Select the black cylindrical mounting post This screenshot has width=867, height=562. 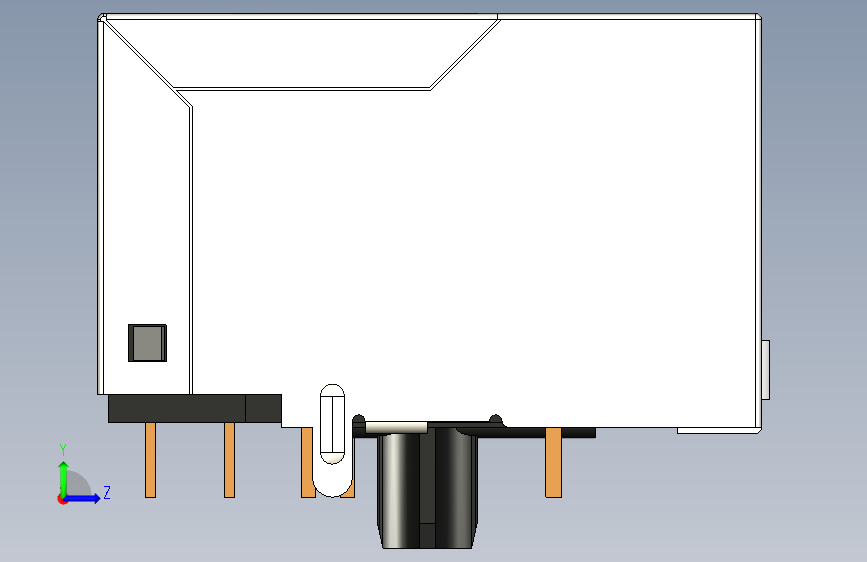coord(427,491)
